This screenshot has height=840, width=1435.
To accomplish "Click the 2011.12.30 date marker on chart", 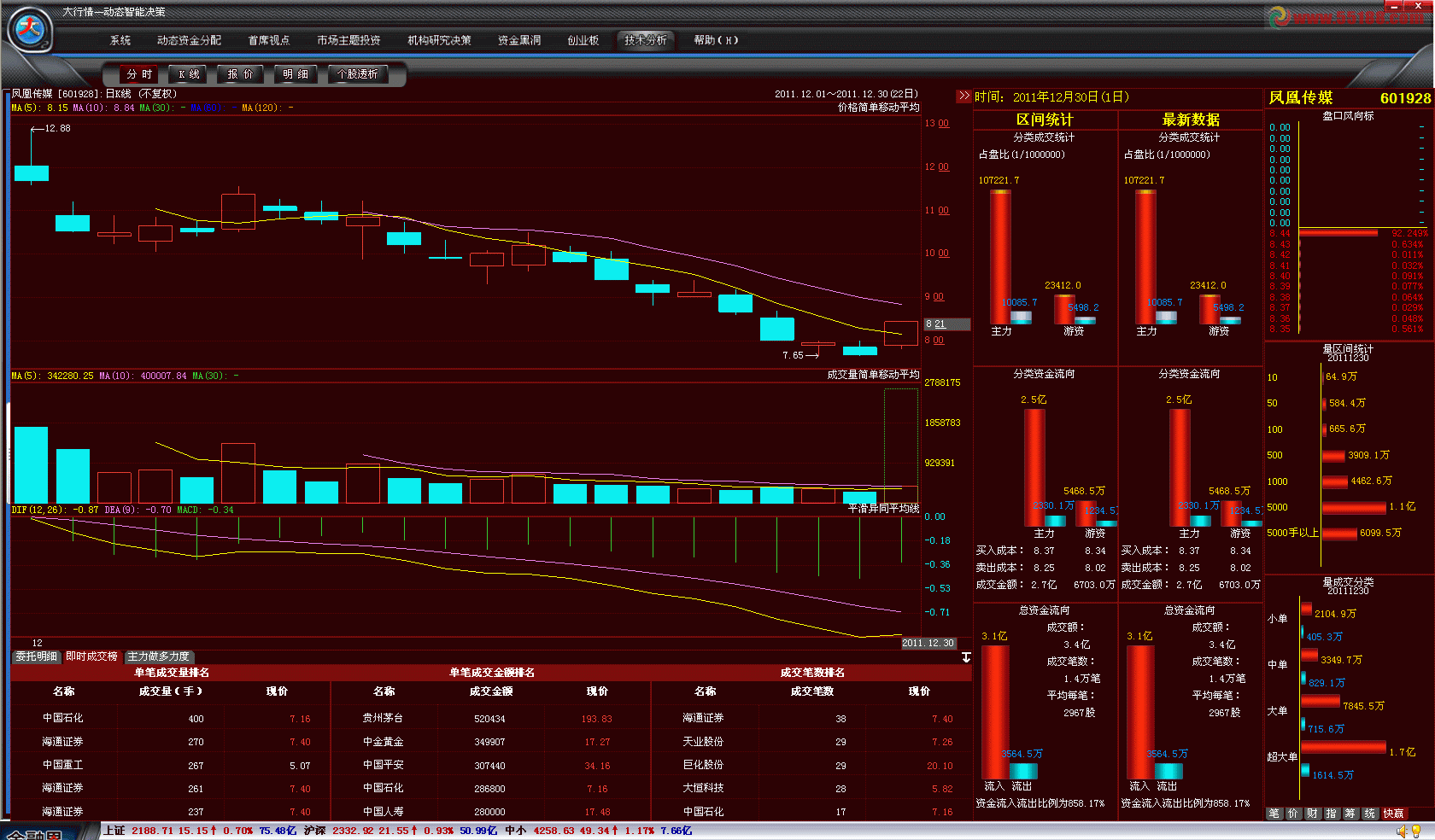I will tap(928, 644).
